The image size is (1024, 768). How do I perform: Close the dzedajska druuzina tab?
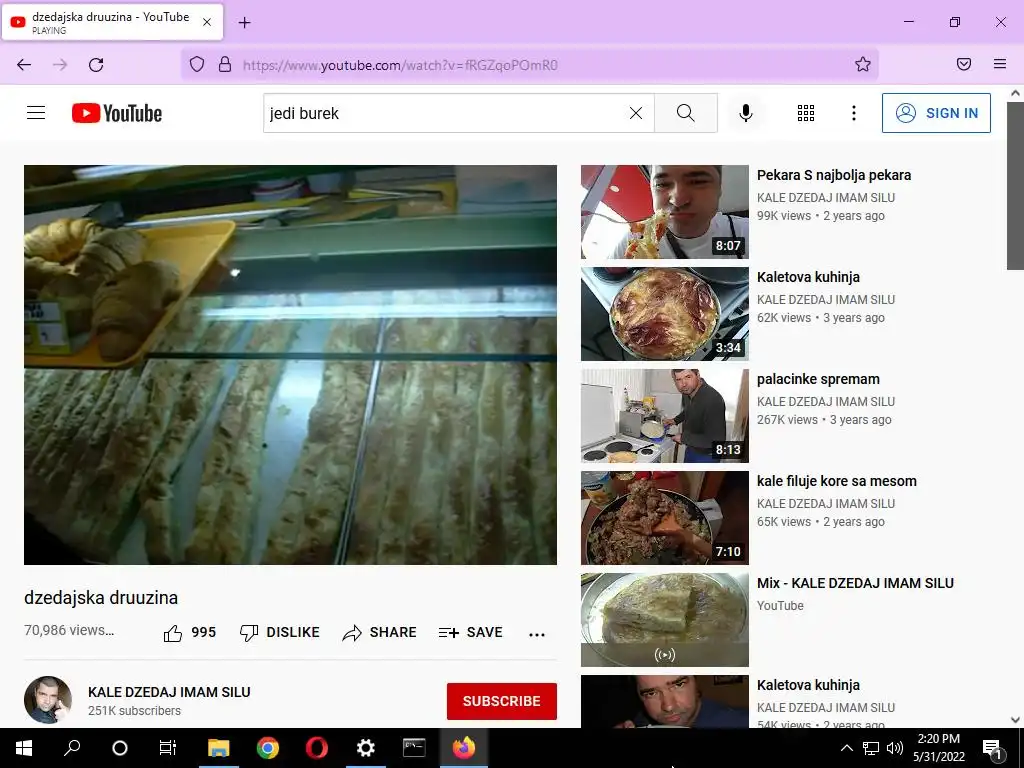coord(206,22)
